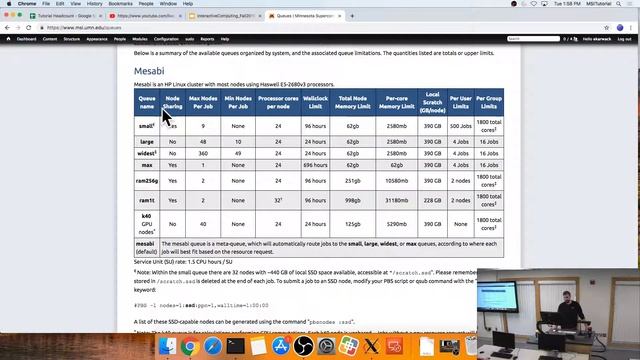Click the 998gb memory cell

[353, 200]
